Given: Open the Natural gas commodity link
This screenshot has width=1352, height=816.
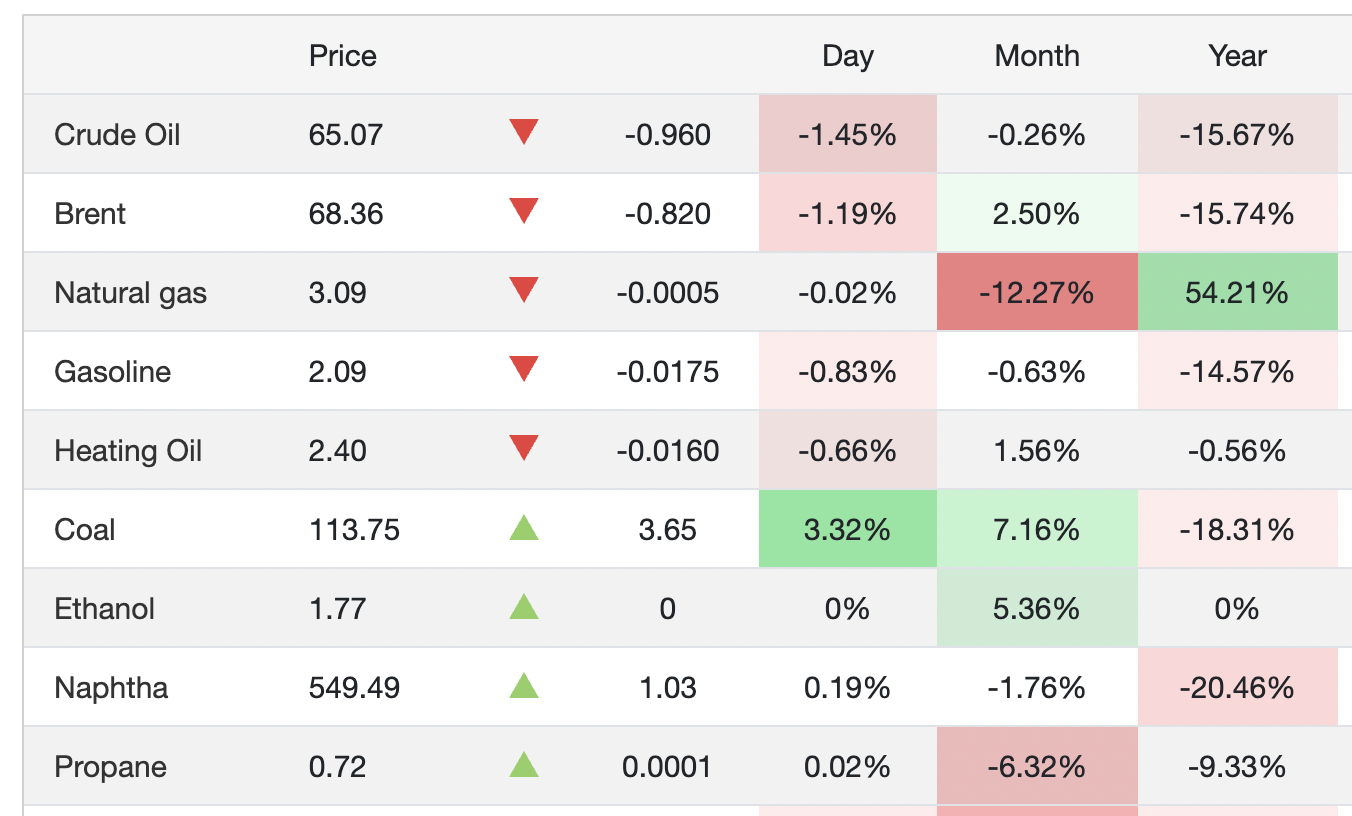Looking at the screenshot, I should [x=131, y=293].
